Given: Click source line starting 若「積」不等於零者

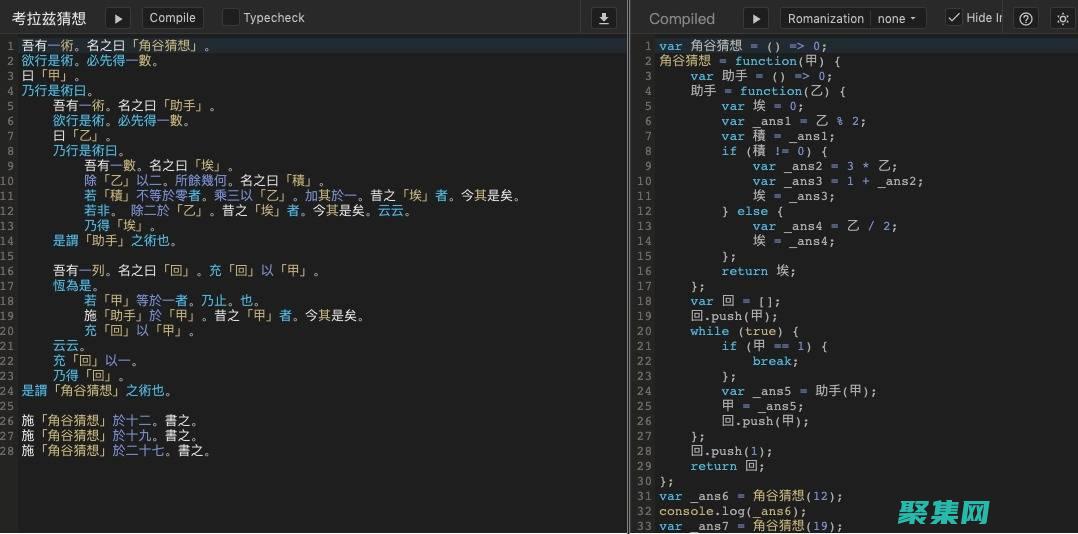Looking at the screenshot, I should click(302, 196).
